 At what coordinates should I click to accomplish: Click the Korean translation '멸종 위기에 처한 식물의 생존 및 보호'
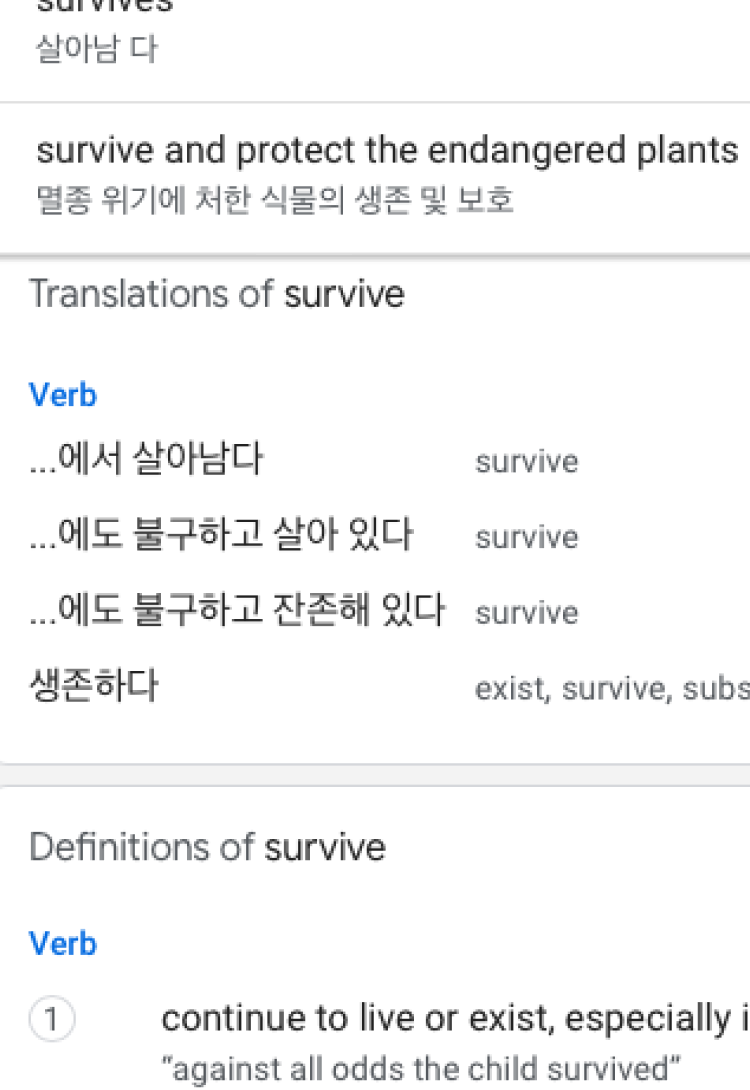[275, 201]
